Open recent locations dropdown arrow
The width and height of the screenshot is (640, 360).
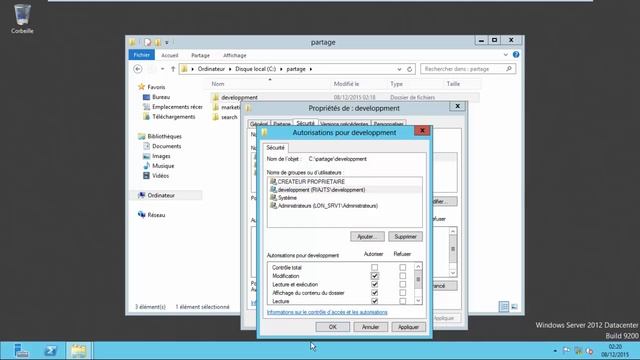(162, 69)
